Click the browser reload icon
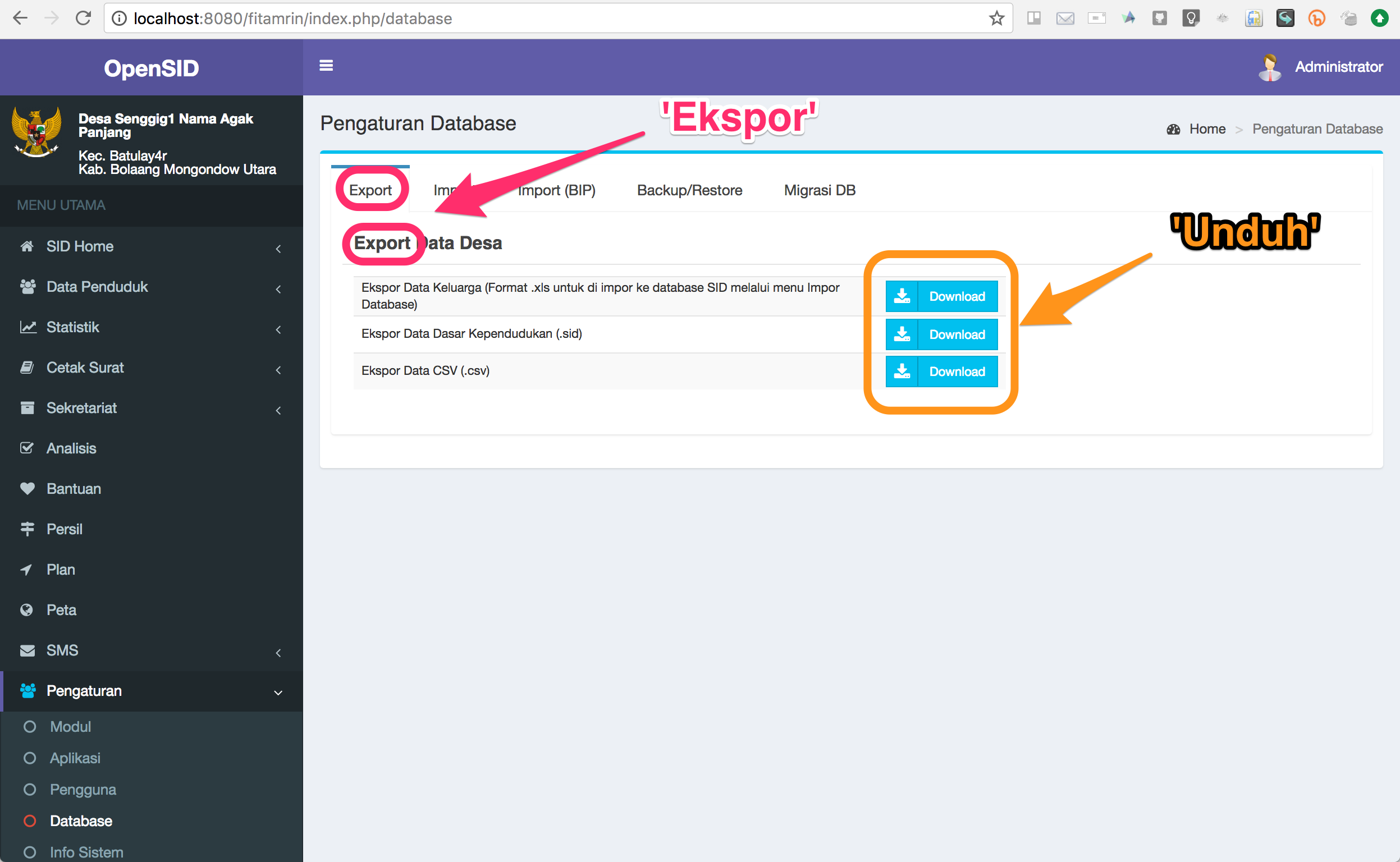The height and width of the screenshot is (862, 1400). (x=83, y=17)
